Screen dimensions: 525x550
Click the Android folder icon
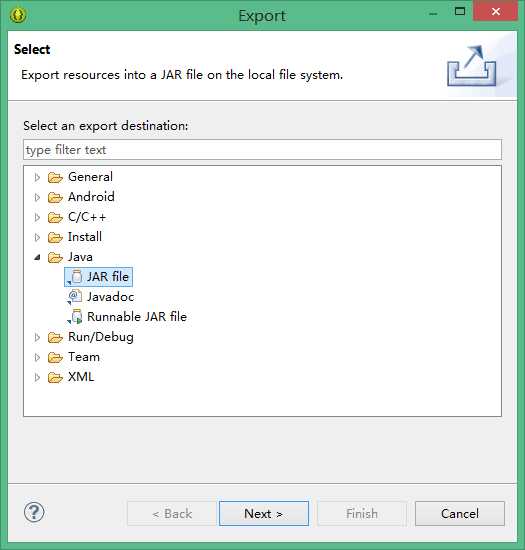coord(55,197)
